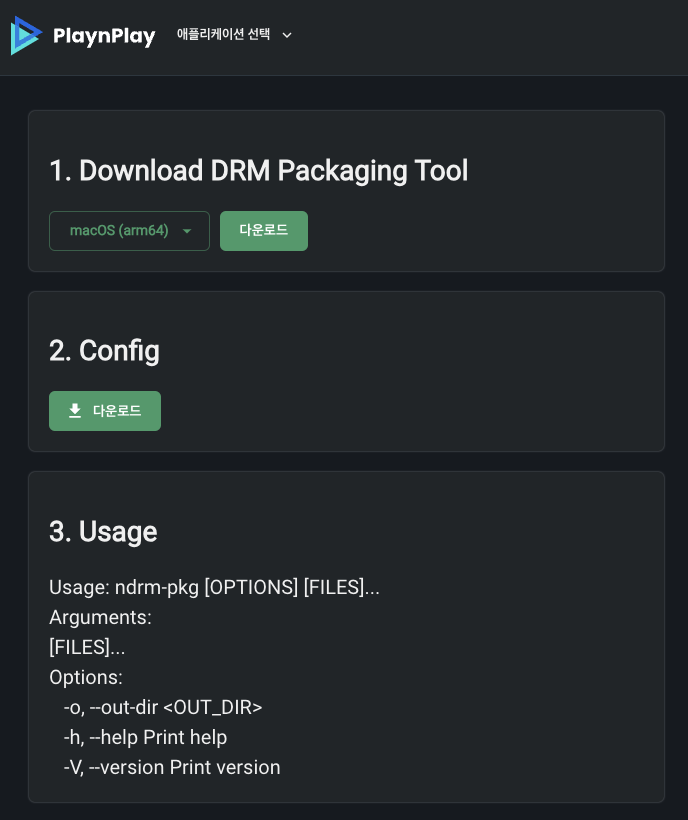Click the "3. Usage" section heading
The image size is (688, 820).
(x=103, y=532)
